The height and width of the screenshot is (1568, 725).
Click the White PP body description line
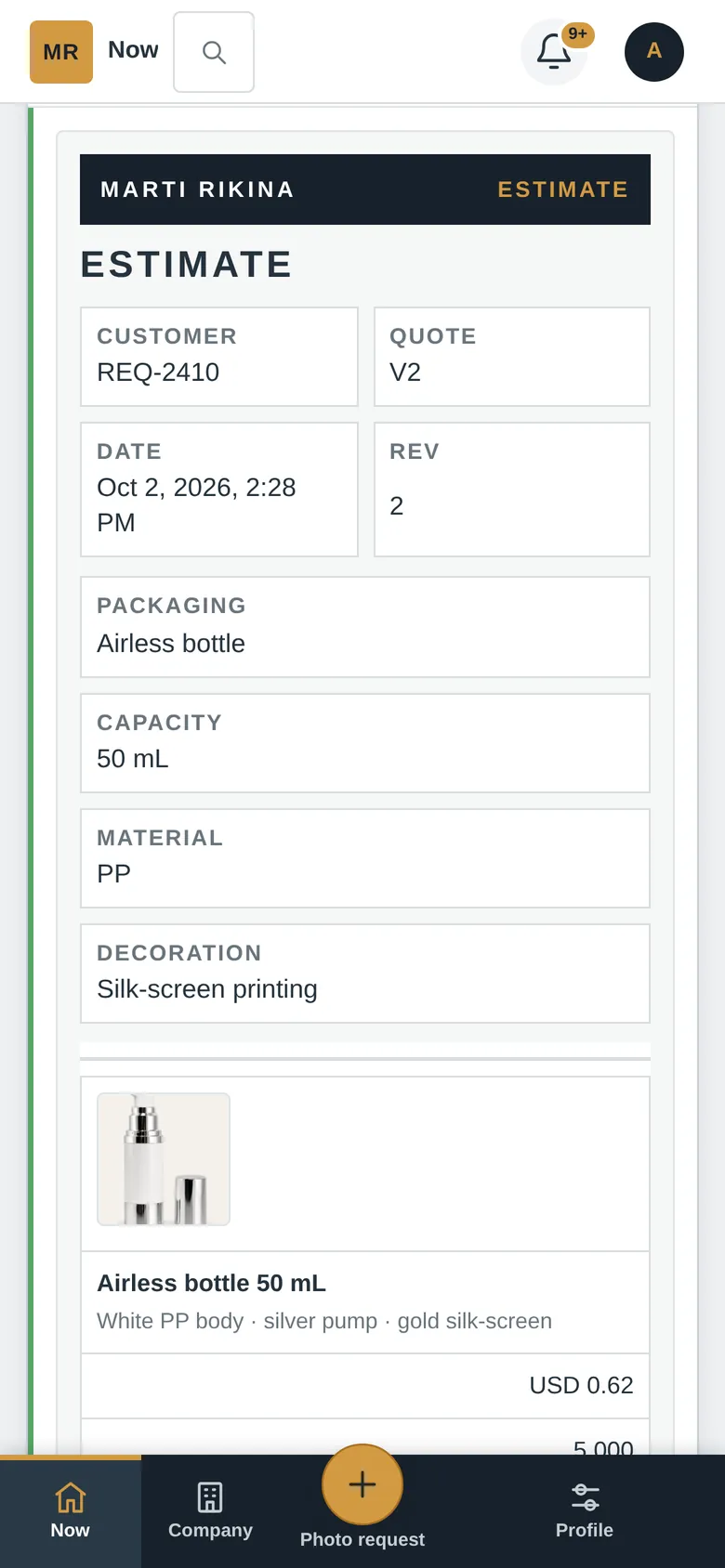[x=324, y=1321]
